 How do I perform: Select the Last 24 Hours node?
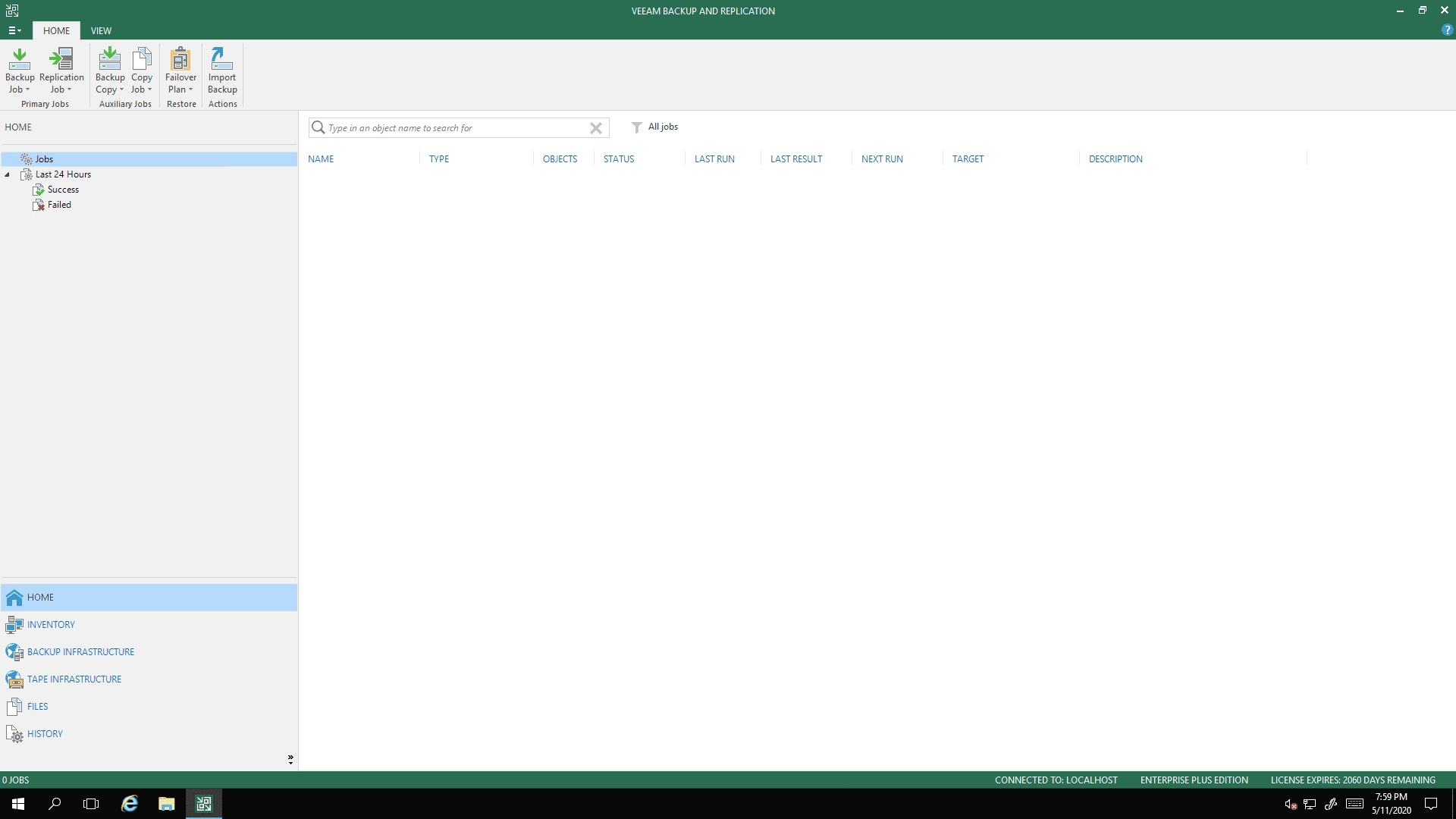coord(63,174)
